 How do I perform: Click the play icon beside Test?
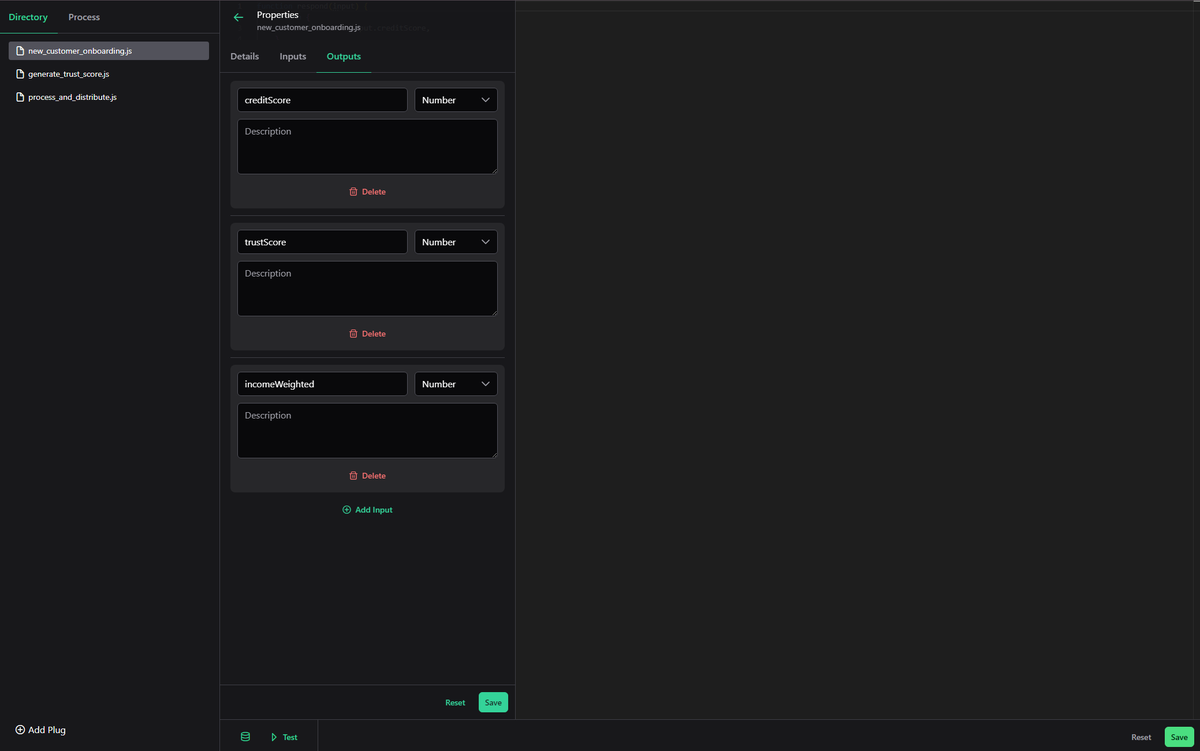pos(274,737)
